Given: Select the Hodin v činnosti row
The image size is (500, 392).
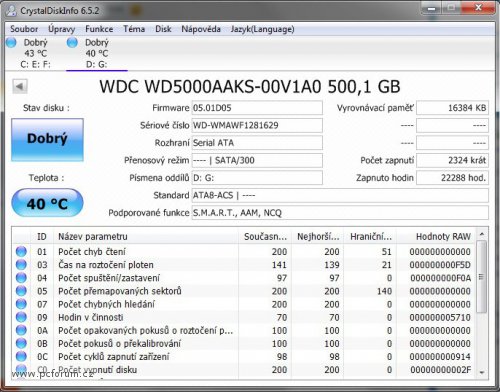Looking at the screenshot, I should [244, 317].
